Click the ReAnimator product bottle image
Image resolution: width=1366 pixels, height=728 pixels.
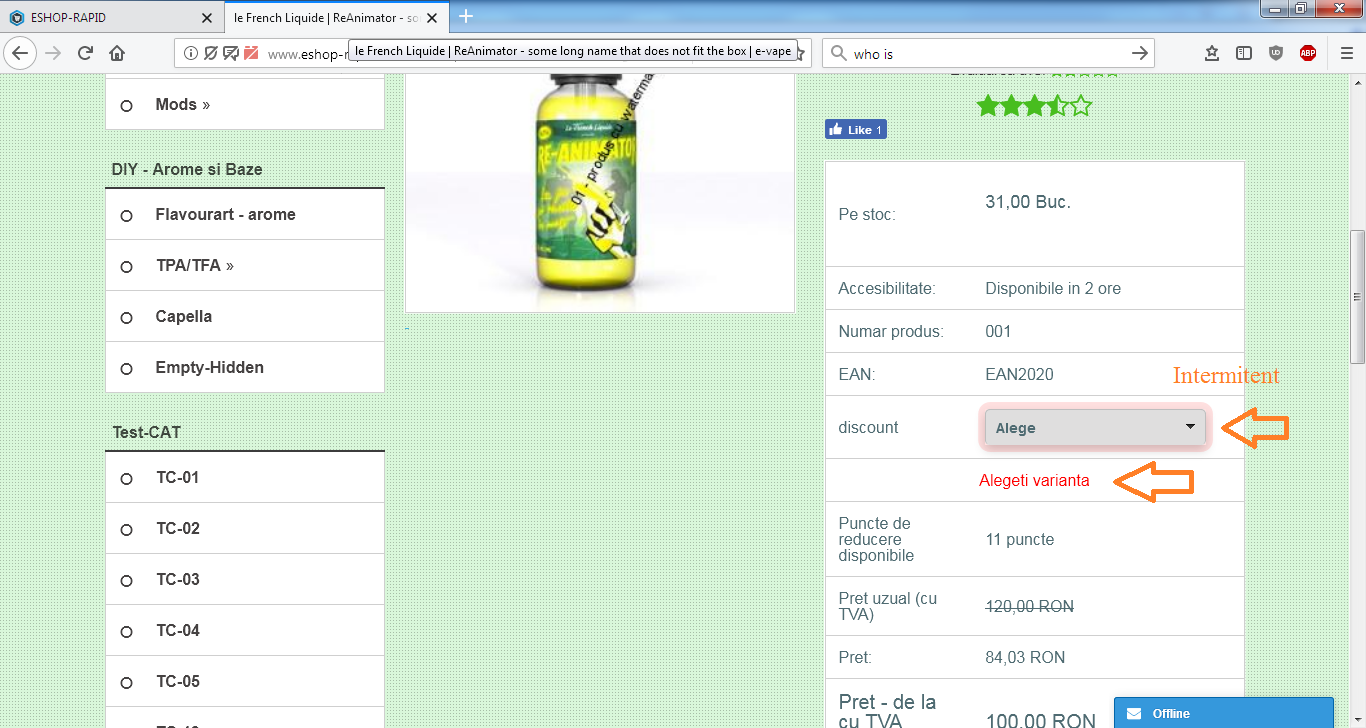pyautogui.click(x=599, y=192)
